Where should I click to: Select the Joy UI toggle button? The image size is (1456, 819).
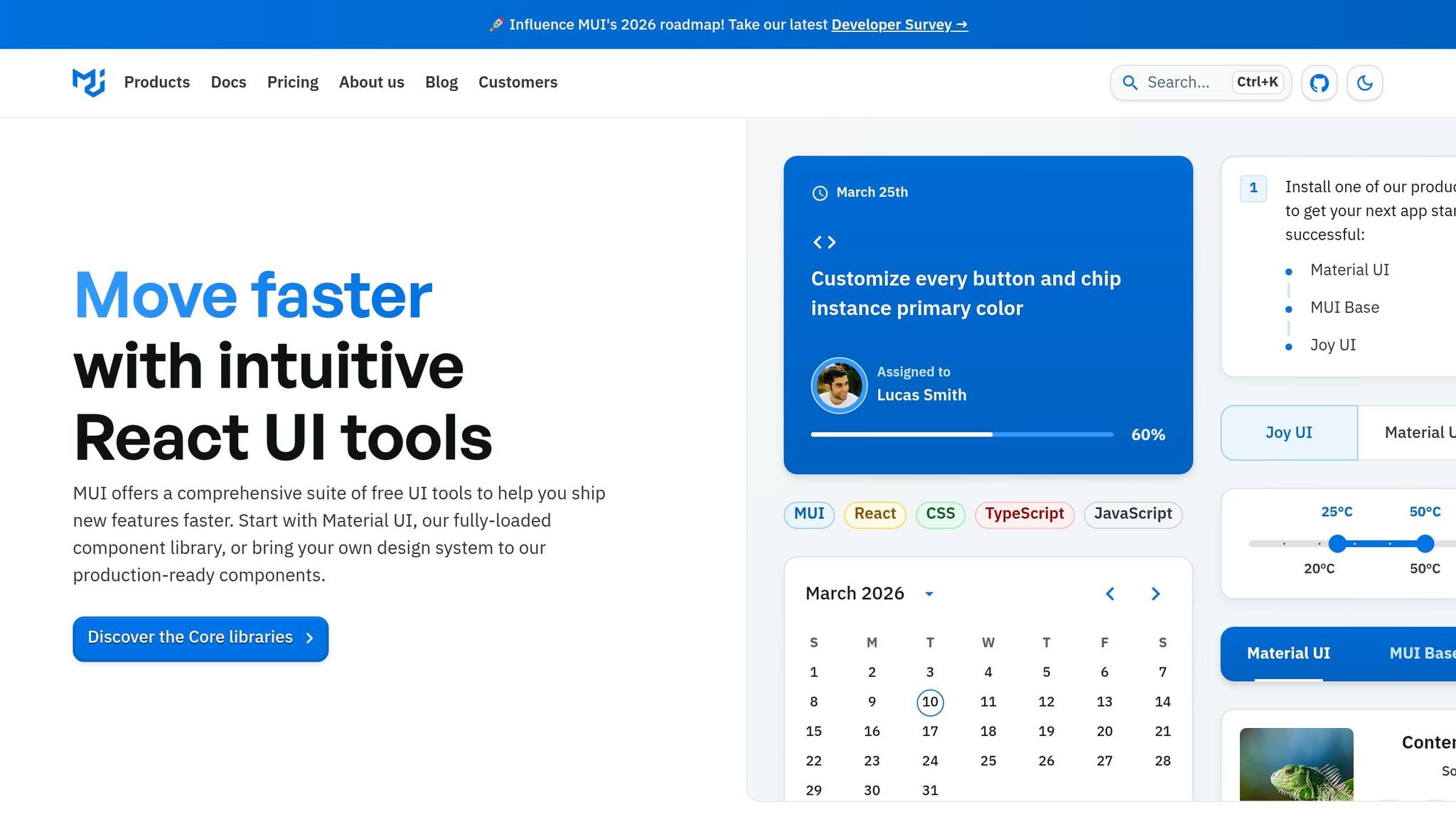pyautogui.click(x=1288, y=433)
